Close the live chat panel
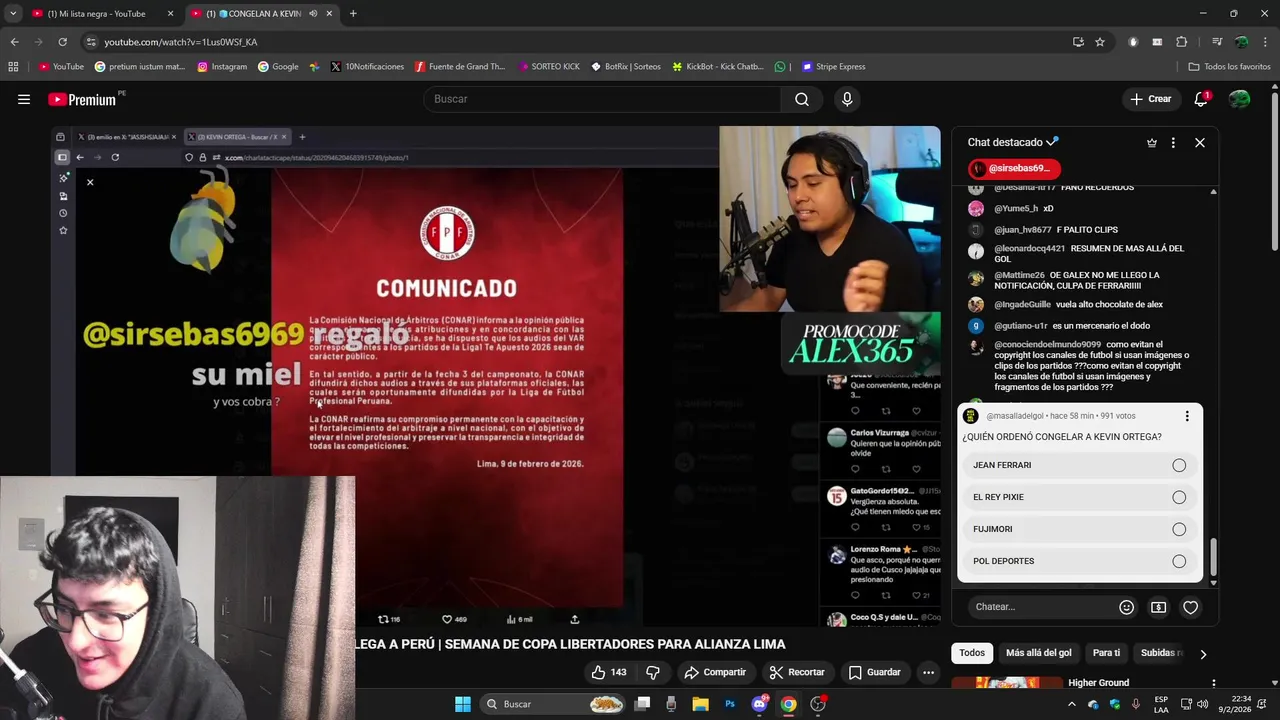Image resolution: width=1280 pixels, height=720 pixels. tap(1200, 142)
